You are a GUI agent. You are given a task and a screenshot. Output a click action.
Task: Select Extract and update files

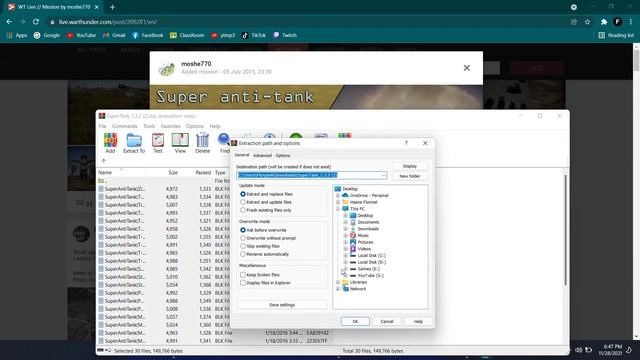266,202
